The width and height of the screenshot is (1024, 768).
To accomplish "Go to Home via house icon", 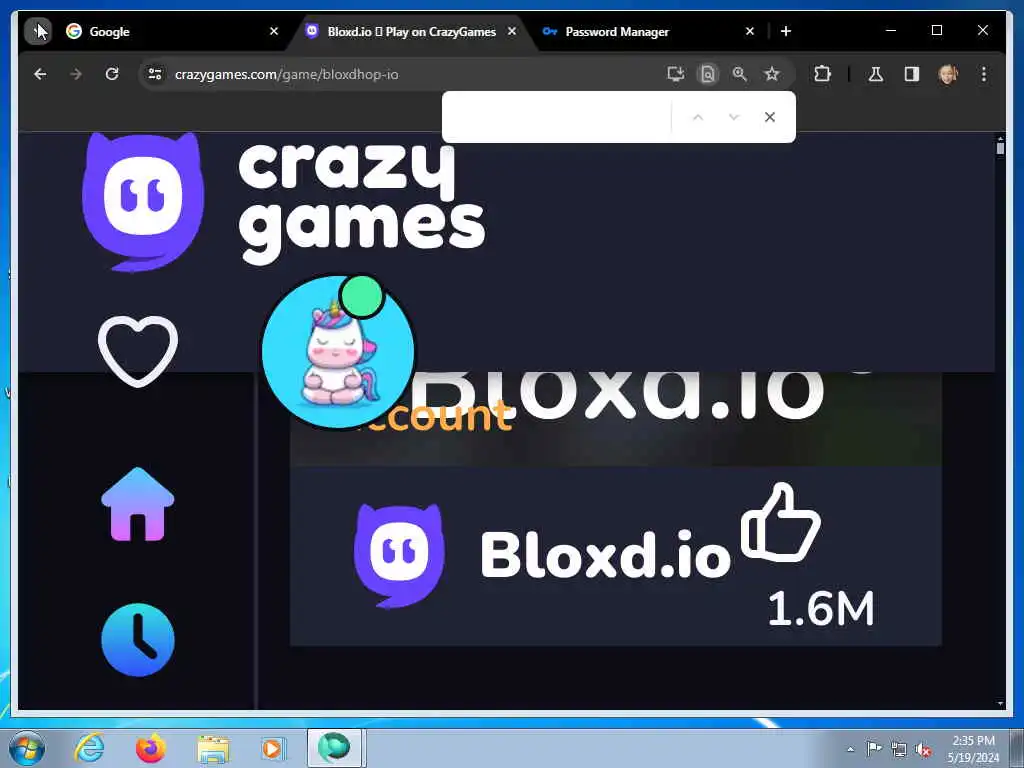I will pyautogui.click(x=138, y=504).
